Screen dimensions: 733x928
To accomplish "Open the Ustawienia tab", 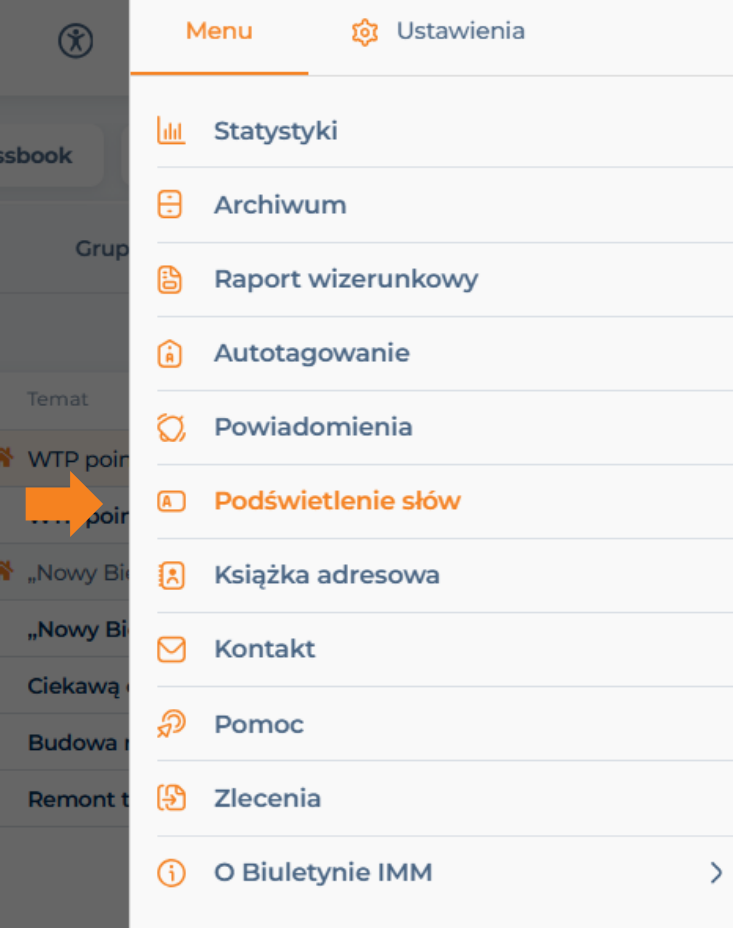I will point(438,31).
